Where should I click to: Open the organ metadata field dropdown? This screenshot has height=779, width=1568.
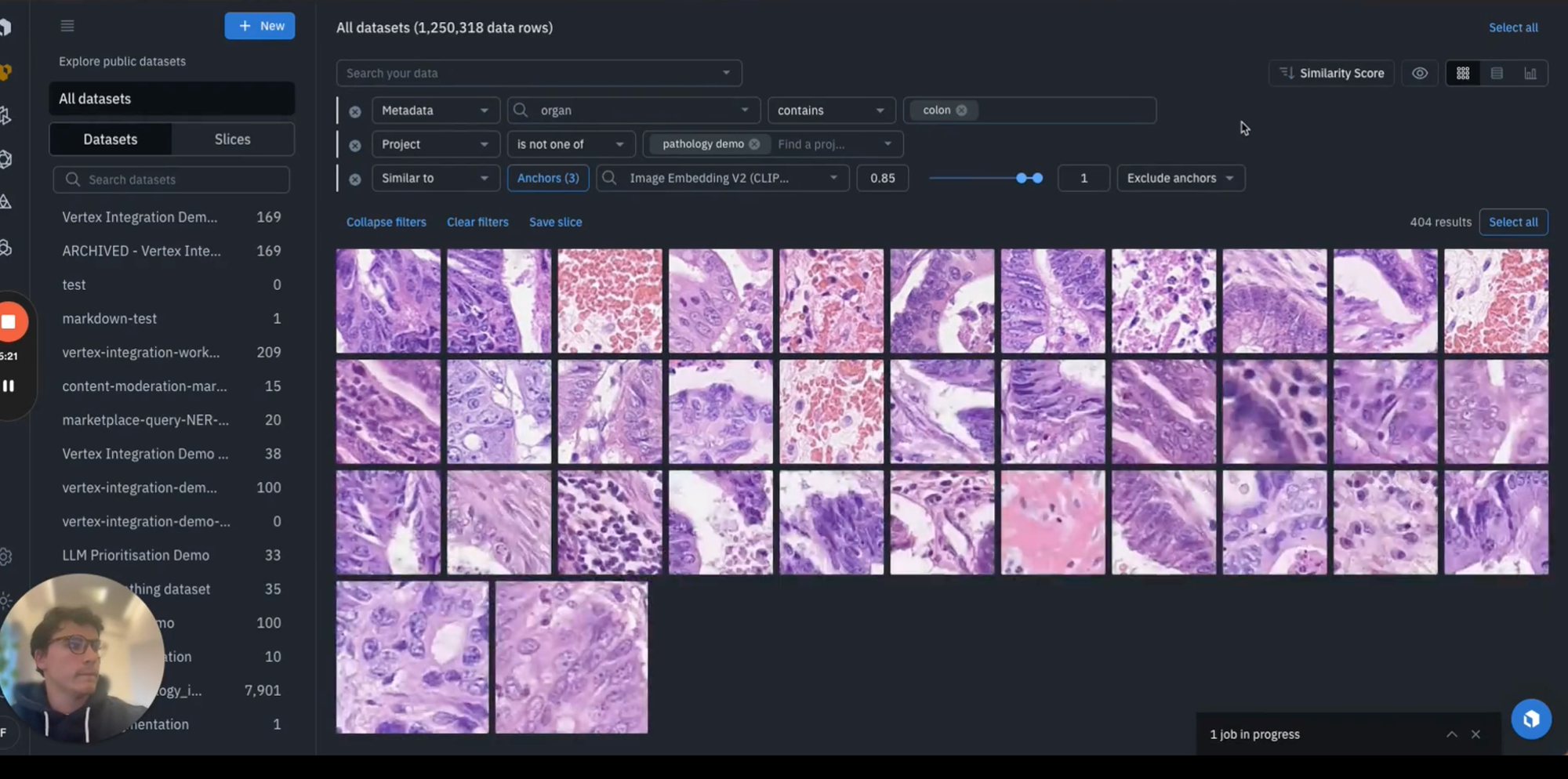pos(633,111)
